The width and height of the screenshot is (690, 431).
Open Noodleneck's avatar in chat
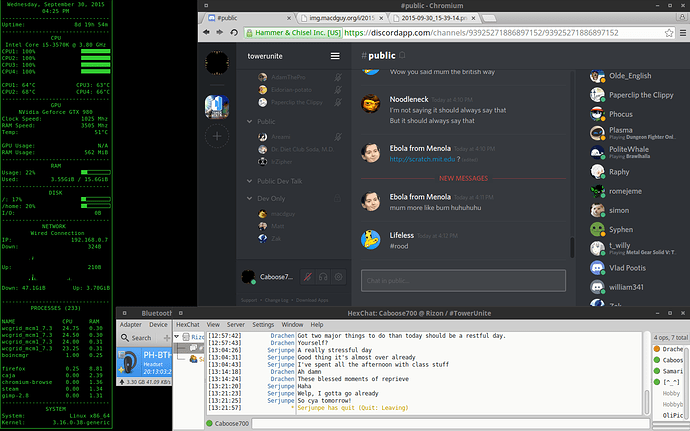pos(371,104)
